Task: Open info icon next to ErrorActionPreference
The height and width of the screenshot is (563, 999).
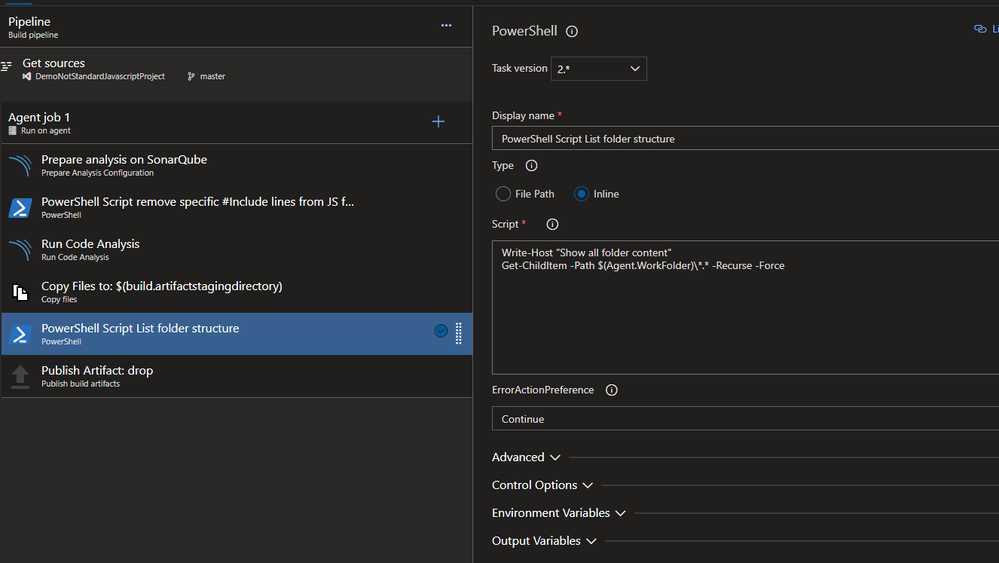Action: click(612, 390)
